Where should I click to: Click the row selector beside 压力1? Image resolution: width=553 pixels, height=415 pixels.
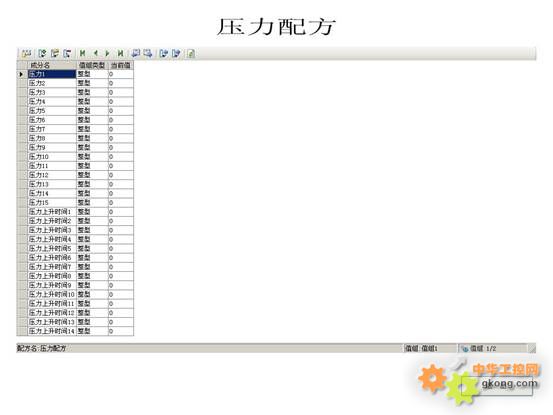[x=22, y=74]
